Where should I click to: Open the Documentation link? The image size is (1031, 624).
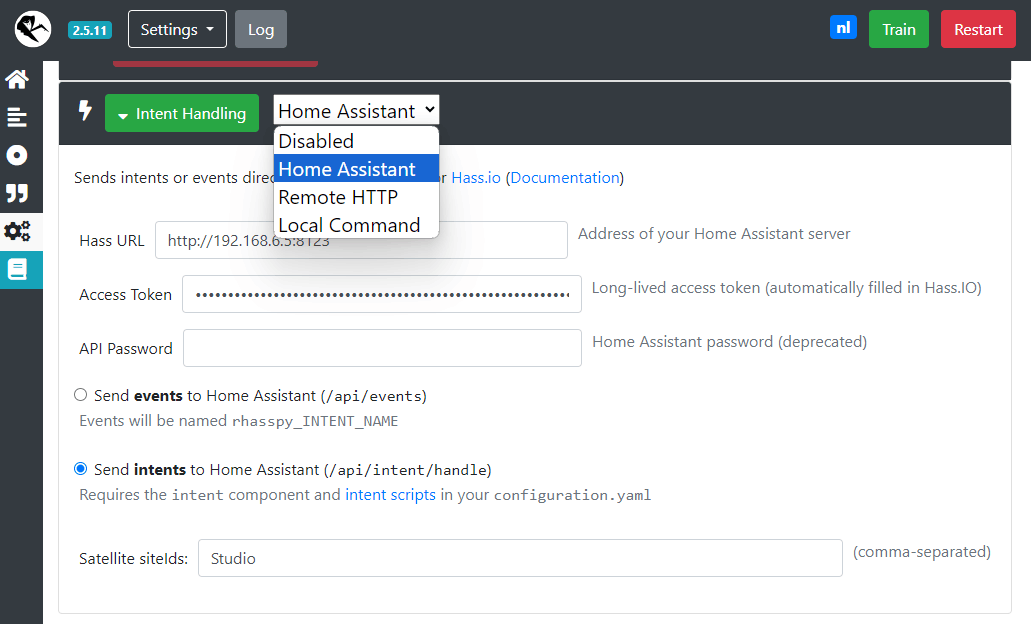565,178
